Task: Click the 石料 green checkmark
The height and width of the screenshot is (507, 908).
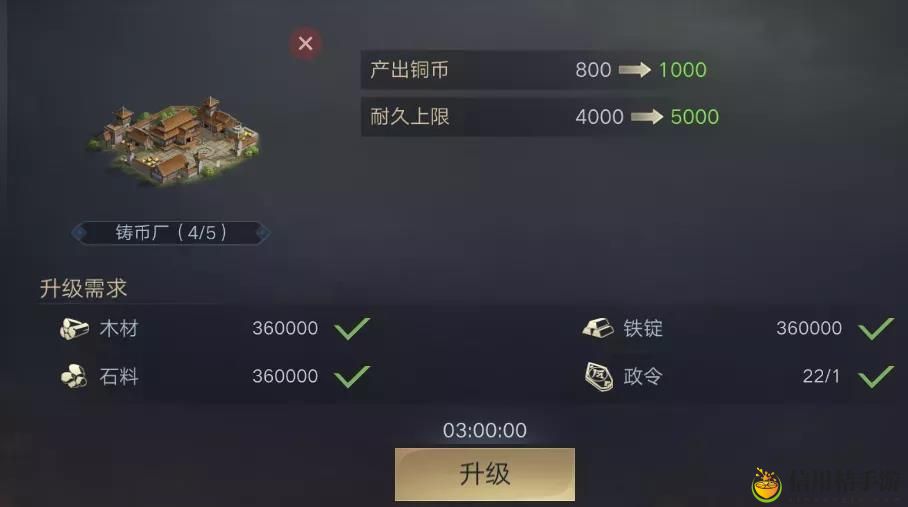Action: 352,376
